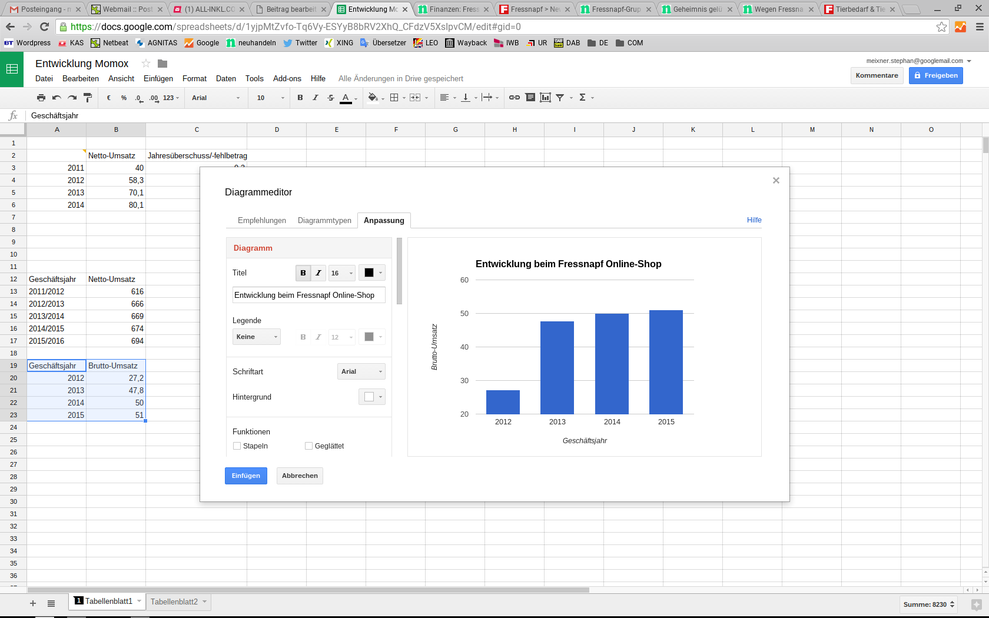The width and height of the screenshot is (989, 618).
Task: Add a new sheet with plus icon
Action: (33, 603)
